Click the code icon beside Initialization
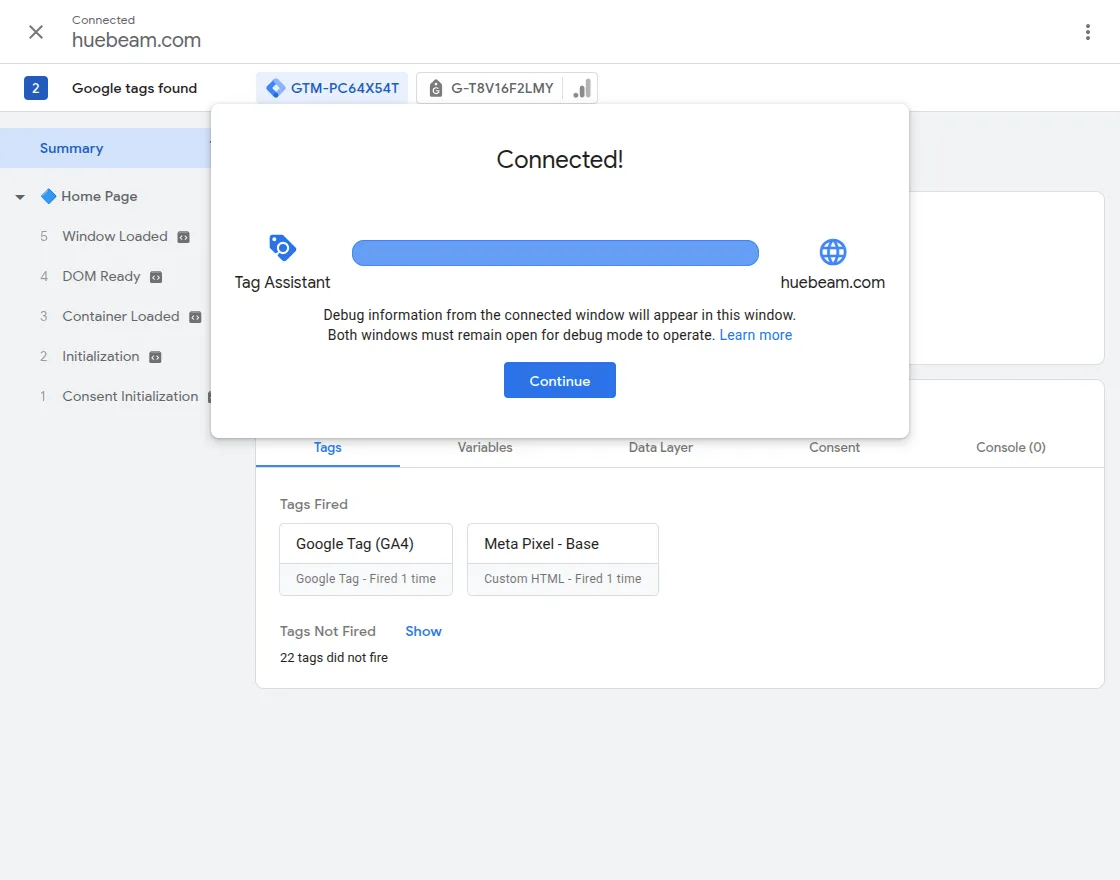 coord(155,357)
